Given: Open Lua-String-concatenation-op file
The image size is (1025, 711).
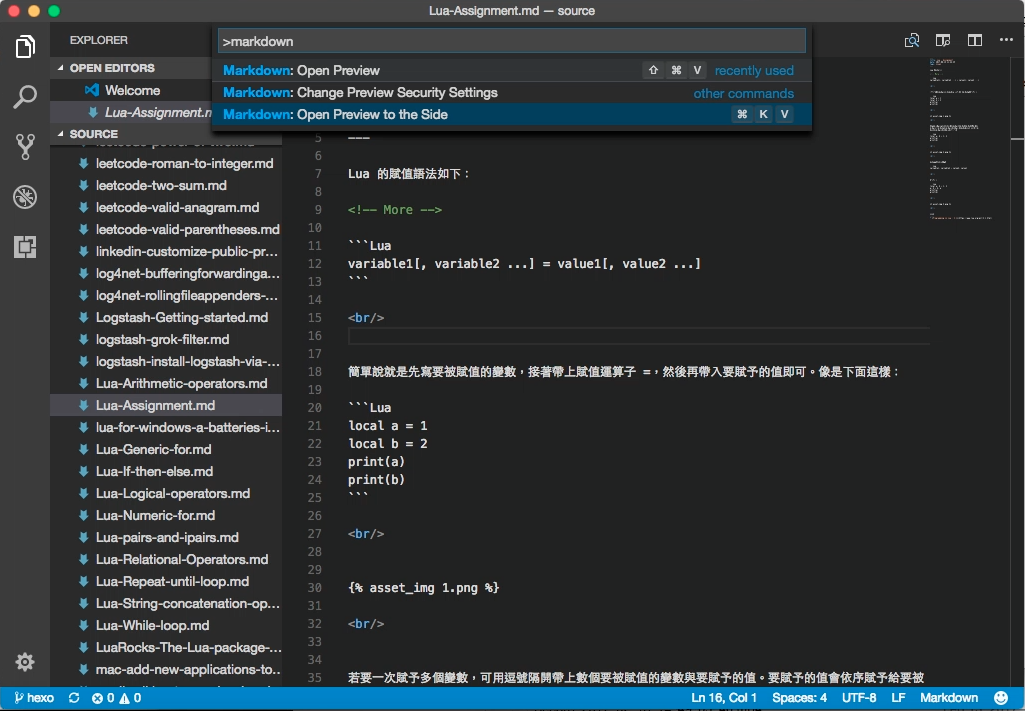Looking at the screenshot, I should point(166,603).
